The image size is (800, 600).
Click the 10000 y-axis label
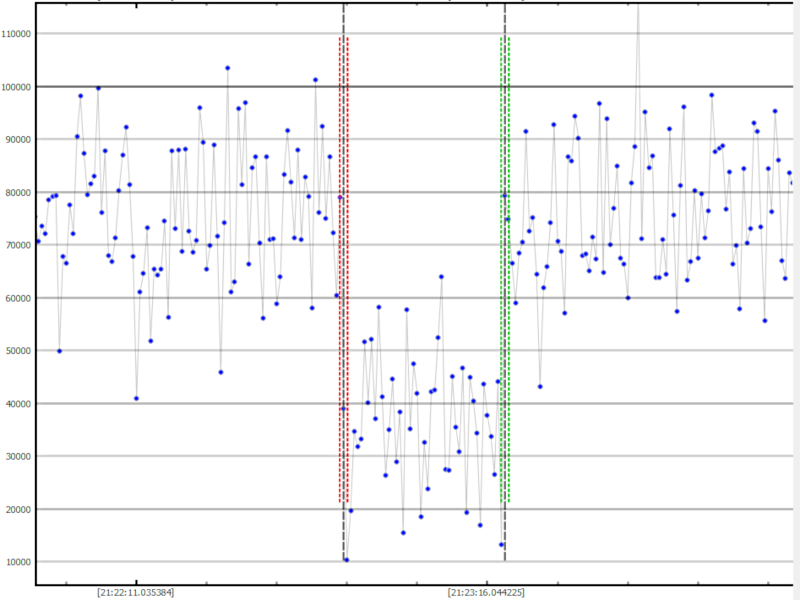[19, 562]
